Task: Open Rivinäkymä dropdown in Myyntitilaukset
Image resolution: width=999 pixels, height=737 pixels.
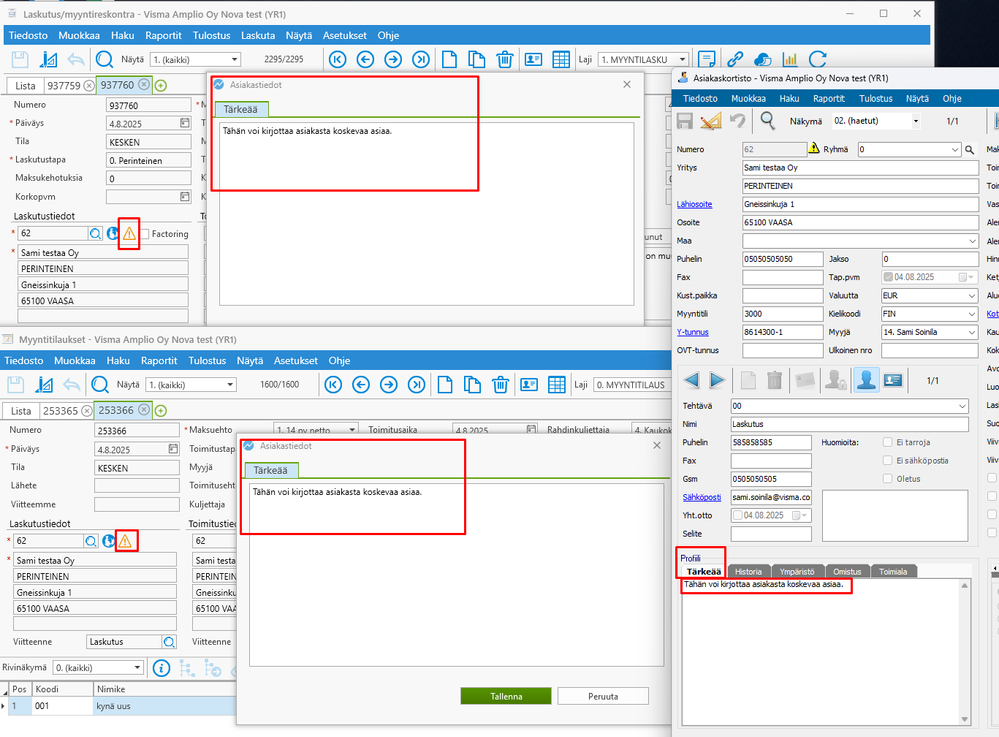Action: tap(137, 668)
